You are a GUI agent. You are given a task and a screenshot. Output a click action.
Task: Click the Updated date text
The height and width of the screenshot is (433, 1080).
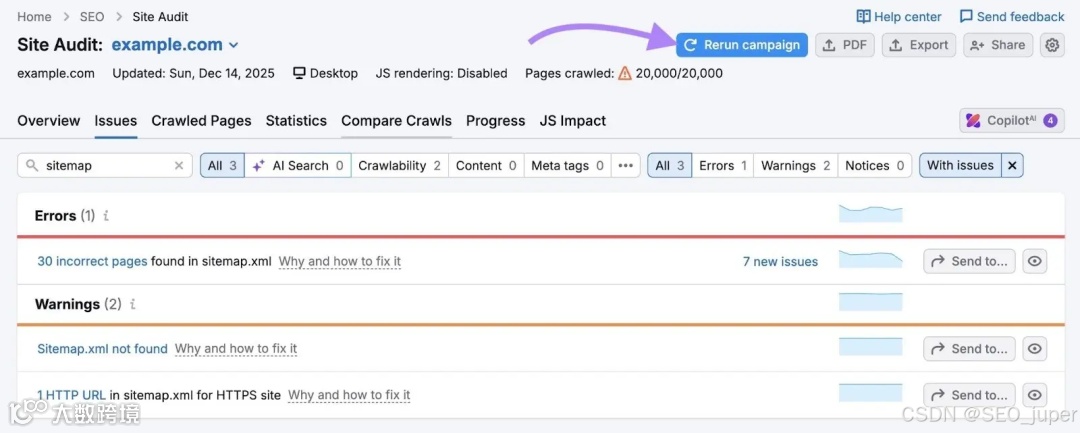pos(194,73)
